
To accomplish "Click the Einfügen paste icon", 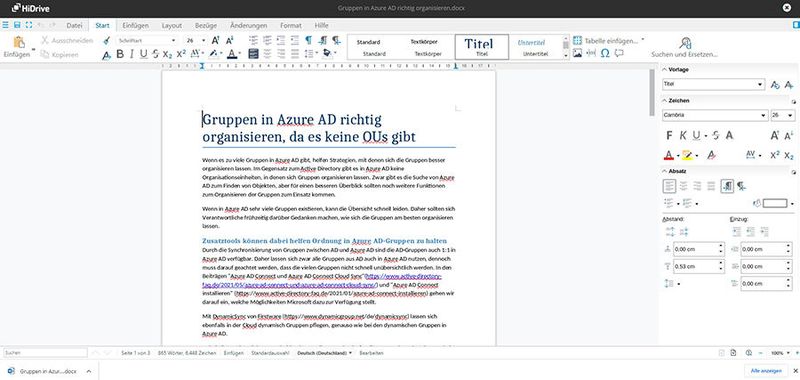I will [19, 42].
